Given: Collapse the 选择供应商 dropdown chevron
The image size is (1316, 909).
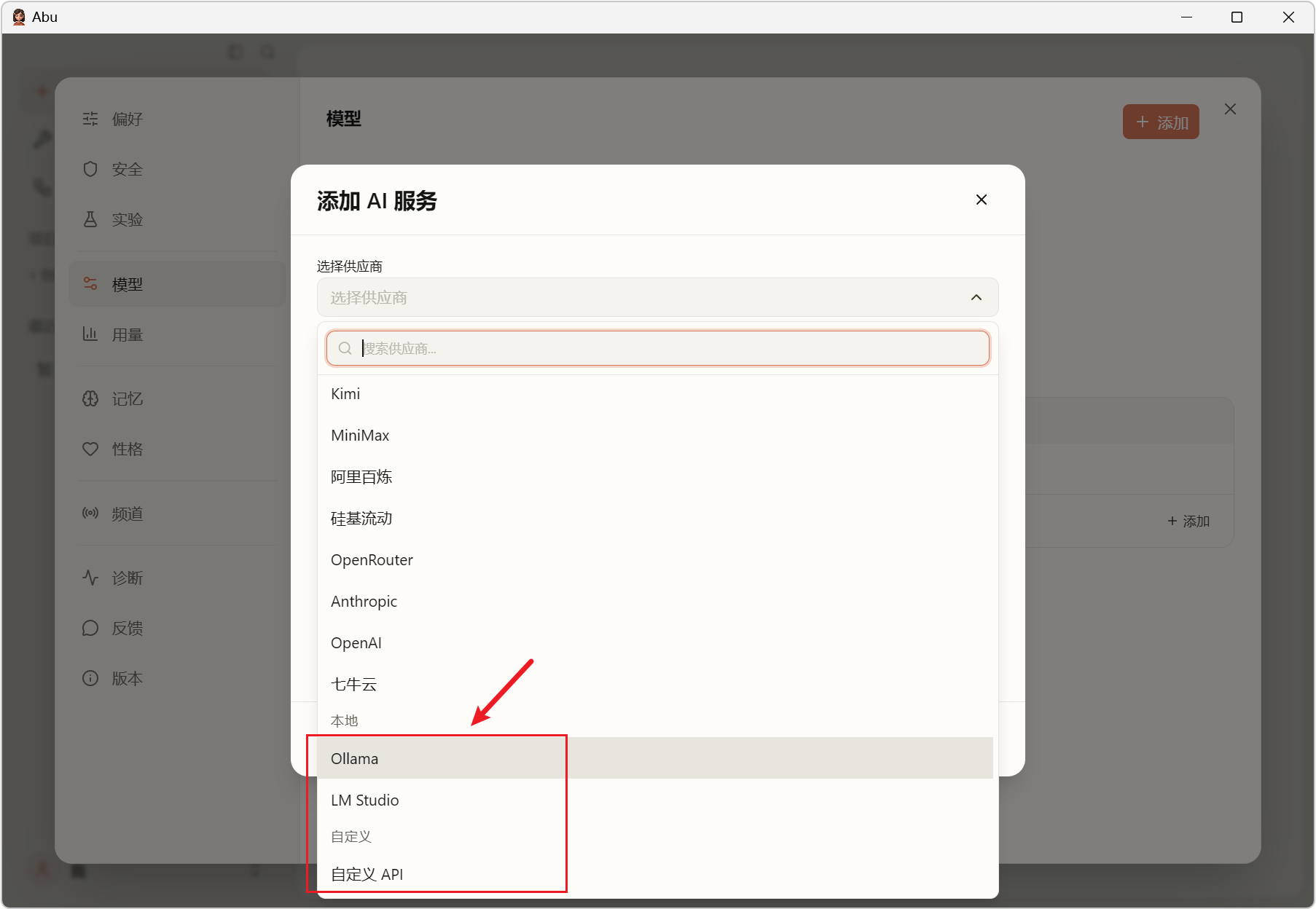Looking at the screenshot, I should click(x=976, y=297).
